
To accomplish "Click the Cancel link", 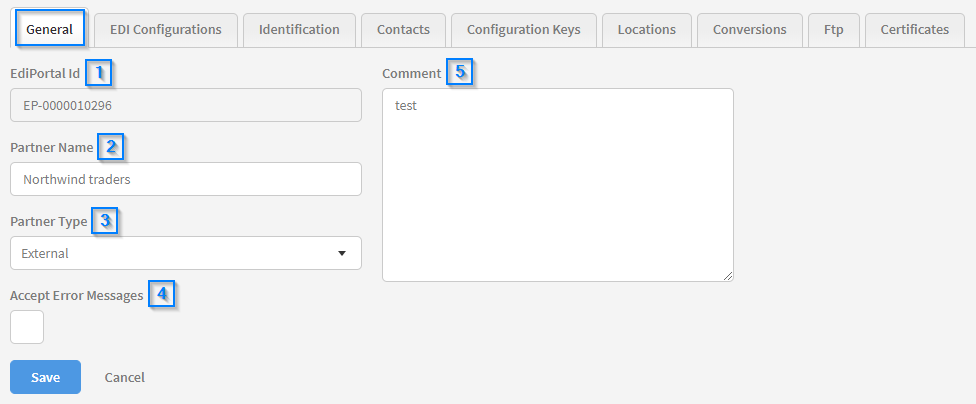I will coord(125,377).
